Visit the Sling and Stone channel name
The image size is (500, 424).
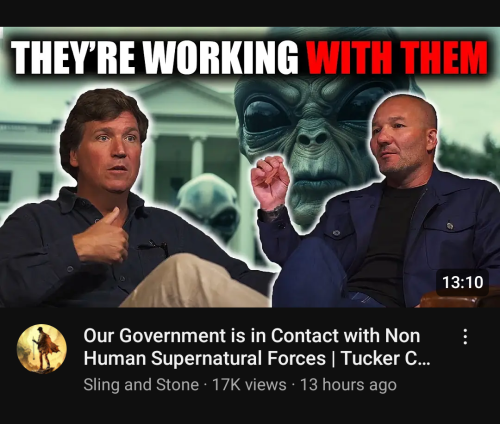tap(141, 385)
